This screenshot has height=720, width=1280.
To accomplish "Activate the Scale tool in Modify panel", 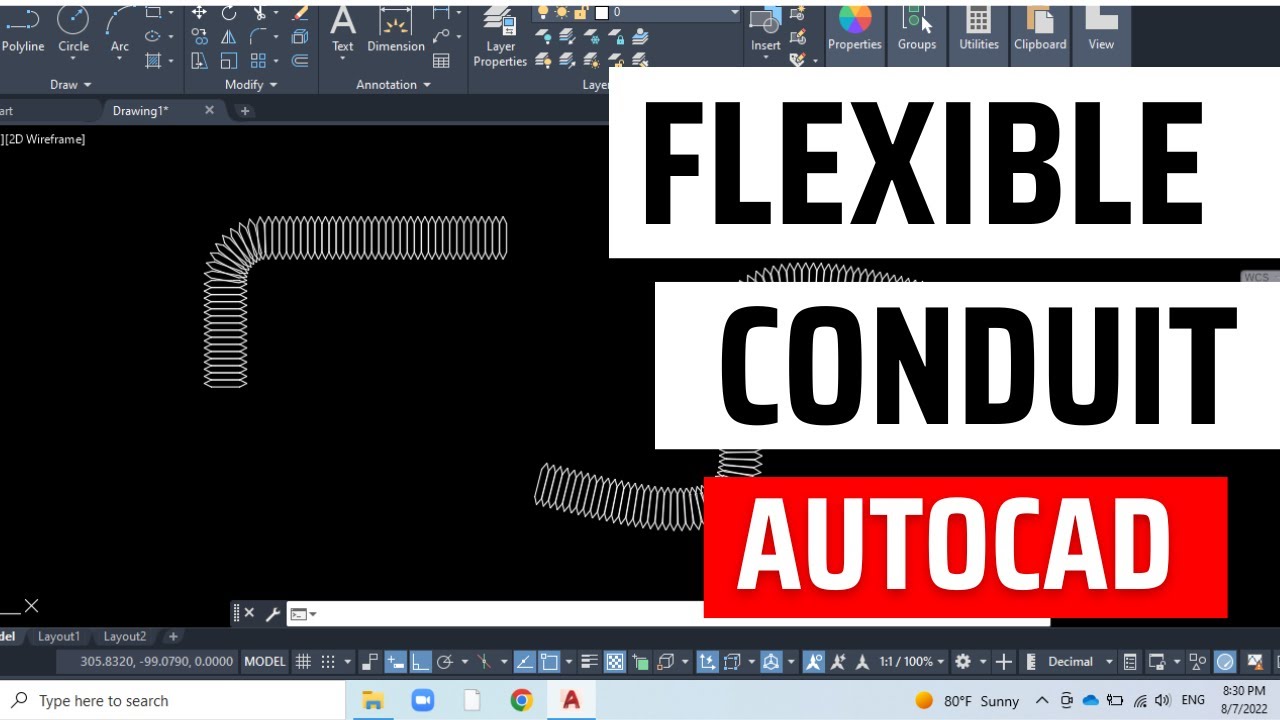I will pyautogui.click(x=229, y=60).
